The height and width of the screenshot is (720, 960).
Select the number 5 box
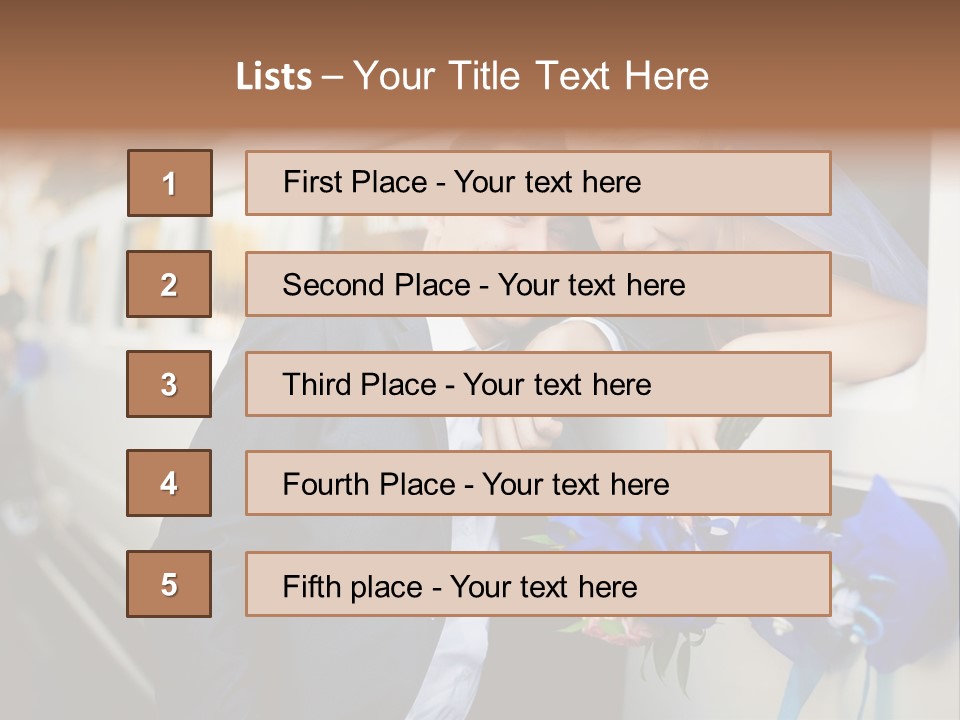point(169,584)
